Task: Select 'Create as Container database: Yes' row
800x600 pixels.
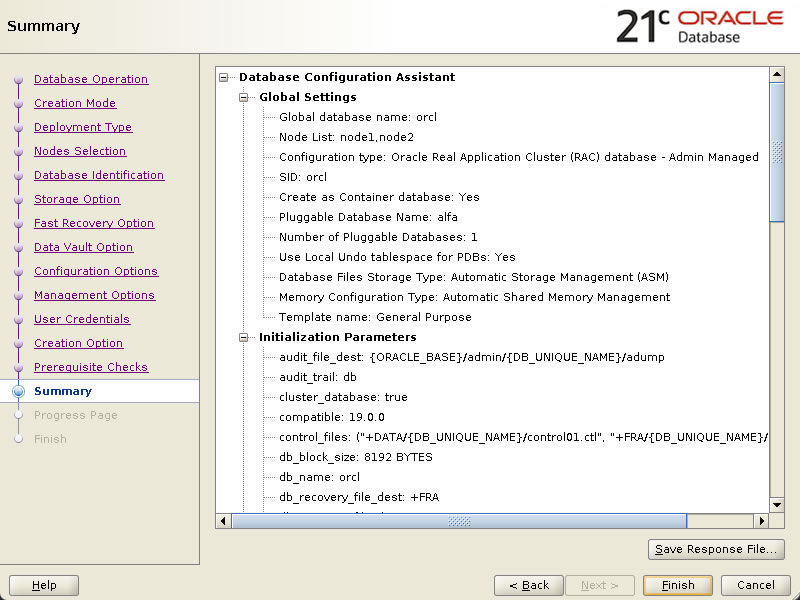Action: point(379,197)
